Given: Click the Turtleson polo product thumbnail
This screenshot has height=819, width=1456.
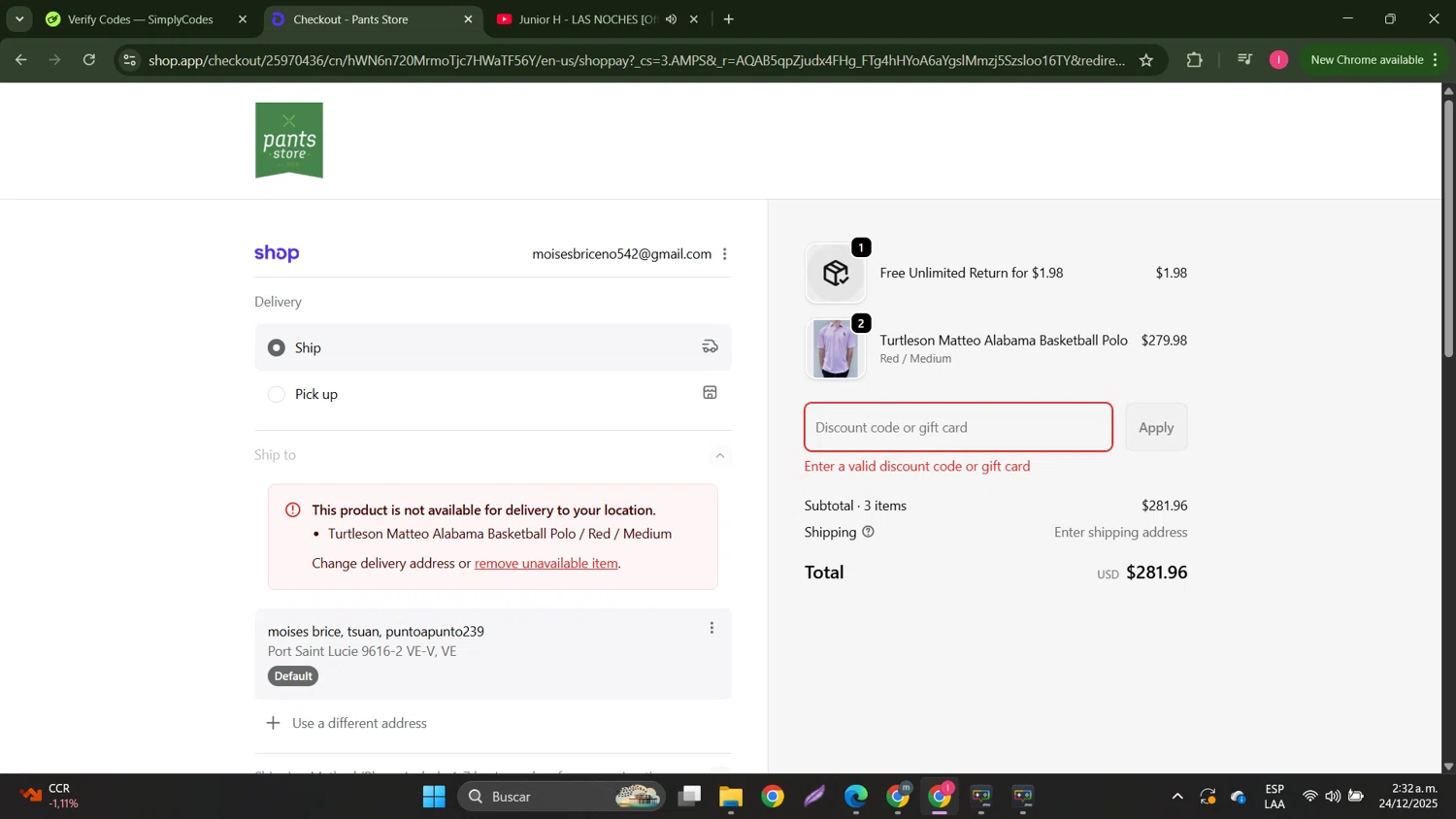Looking at the screenshot, I should tap(836, 349).
